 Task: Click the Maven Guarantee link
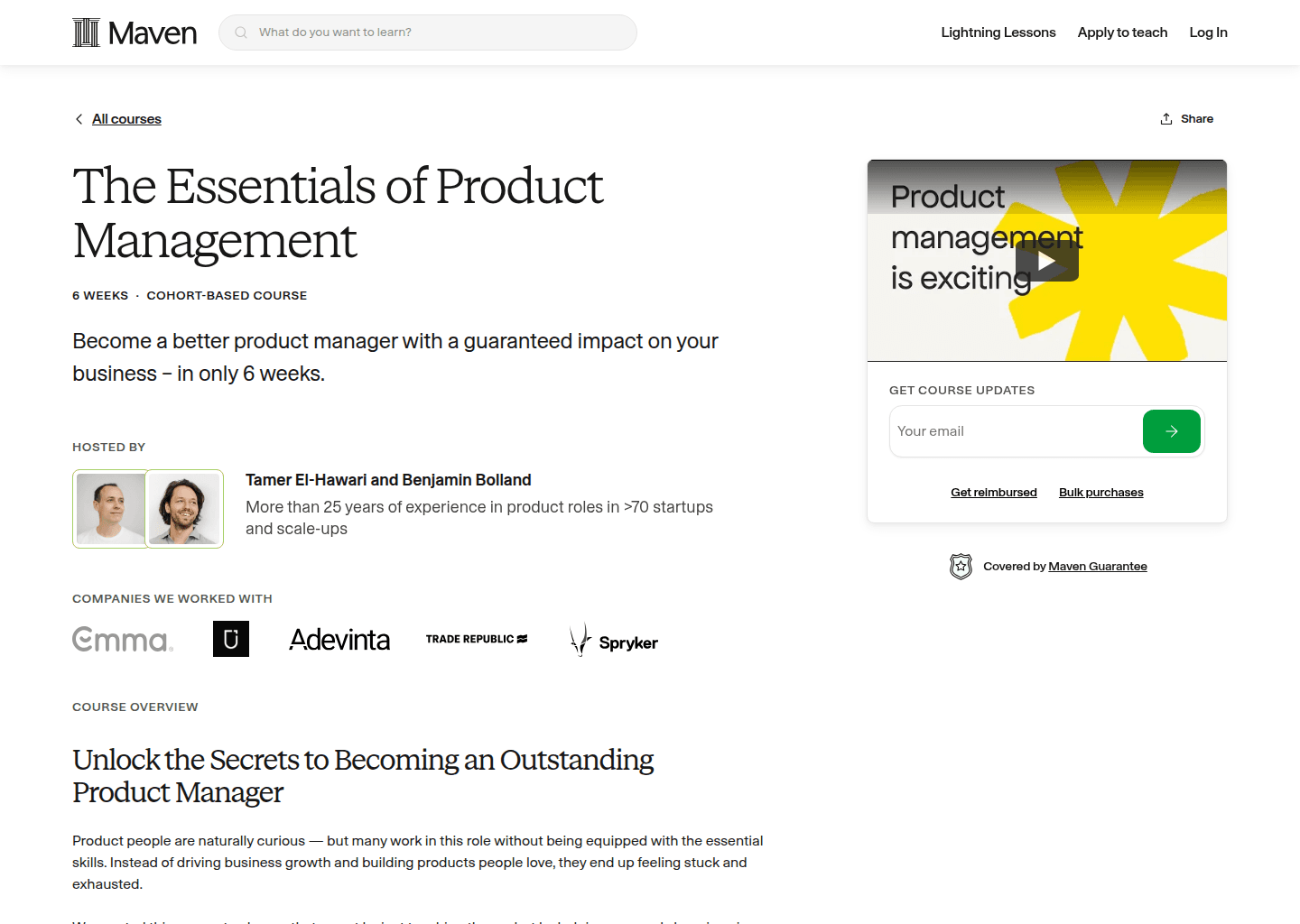(x=1098, y=566)
